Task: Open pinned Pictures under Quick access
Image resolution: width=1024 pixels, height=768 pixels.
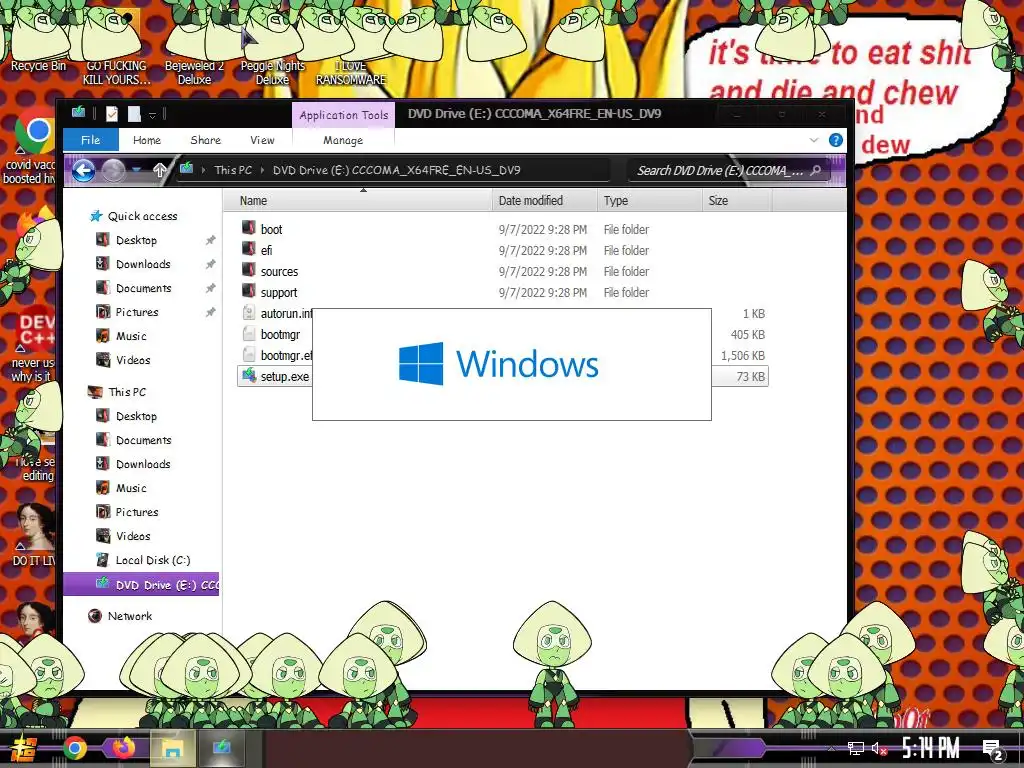Action: [x=136, y=312]
